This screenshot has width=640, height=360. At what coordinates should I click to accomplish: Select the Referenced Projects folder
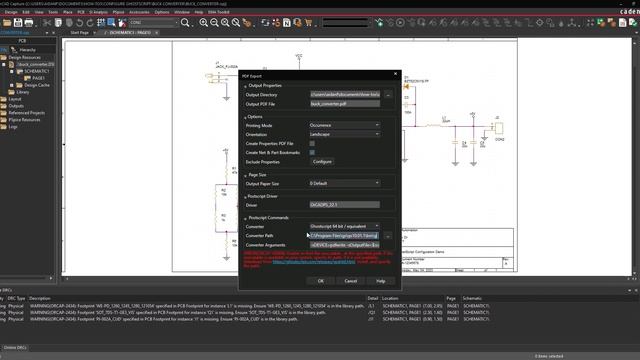[x=27, y=113]
